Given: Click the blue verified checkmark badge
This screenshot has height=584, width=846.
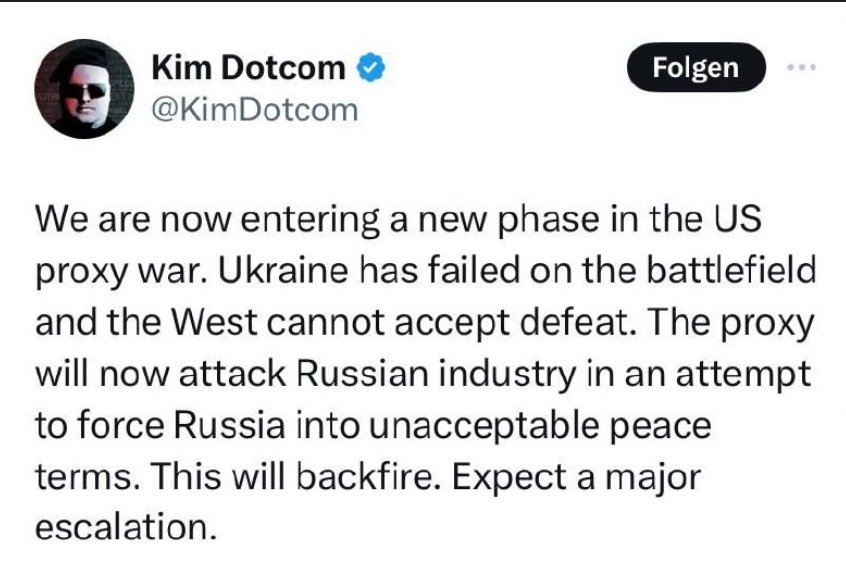Looking at the screenshot, I should click(370, 67).
